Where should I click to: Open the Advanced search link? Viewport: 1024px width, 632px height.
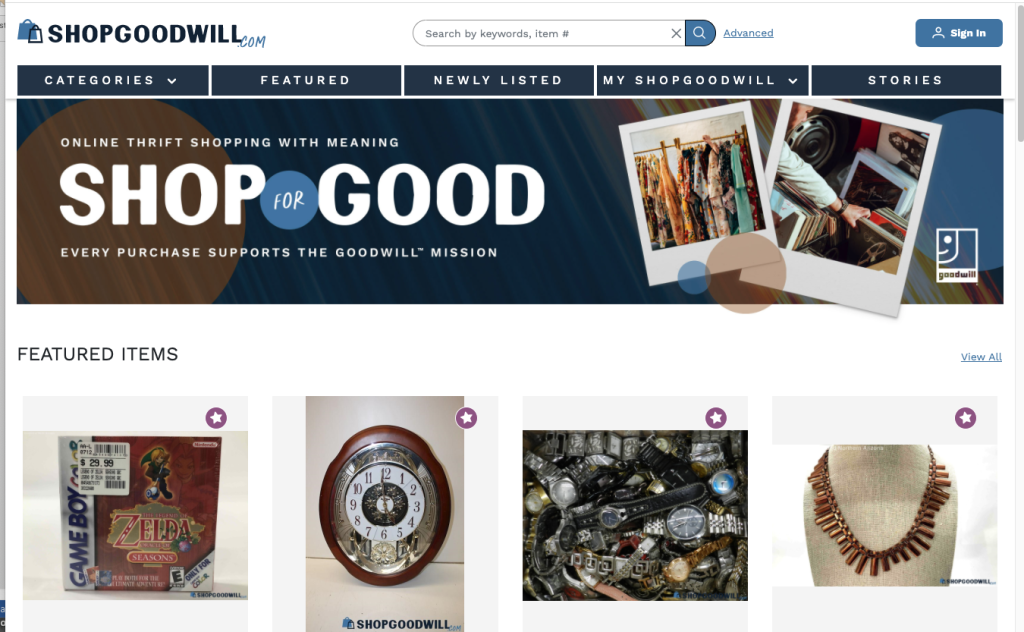[748, 33]
